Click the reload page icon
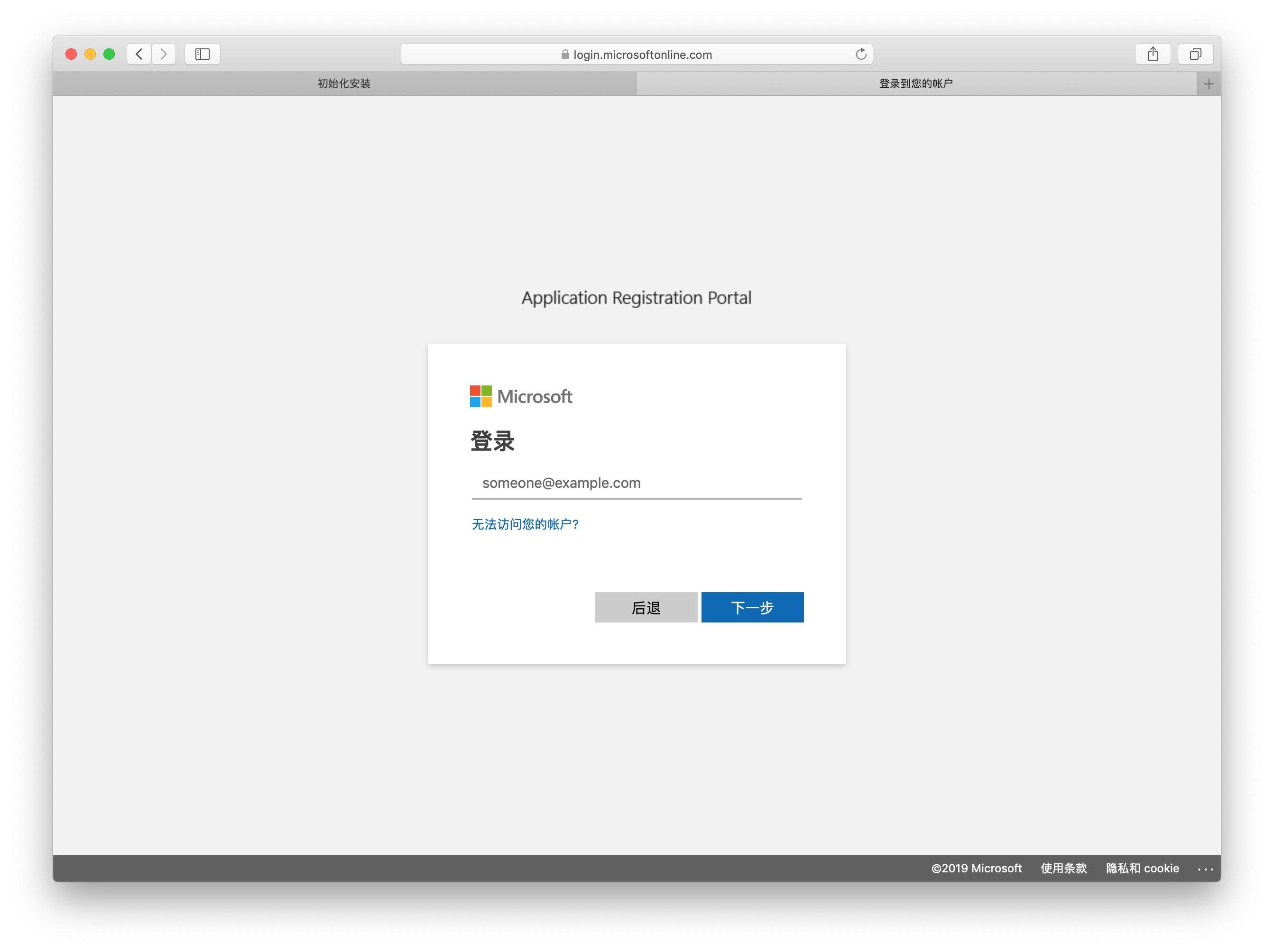This screenshot has height=952, width=1274. click(x=860, y=54)
